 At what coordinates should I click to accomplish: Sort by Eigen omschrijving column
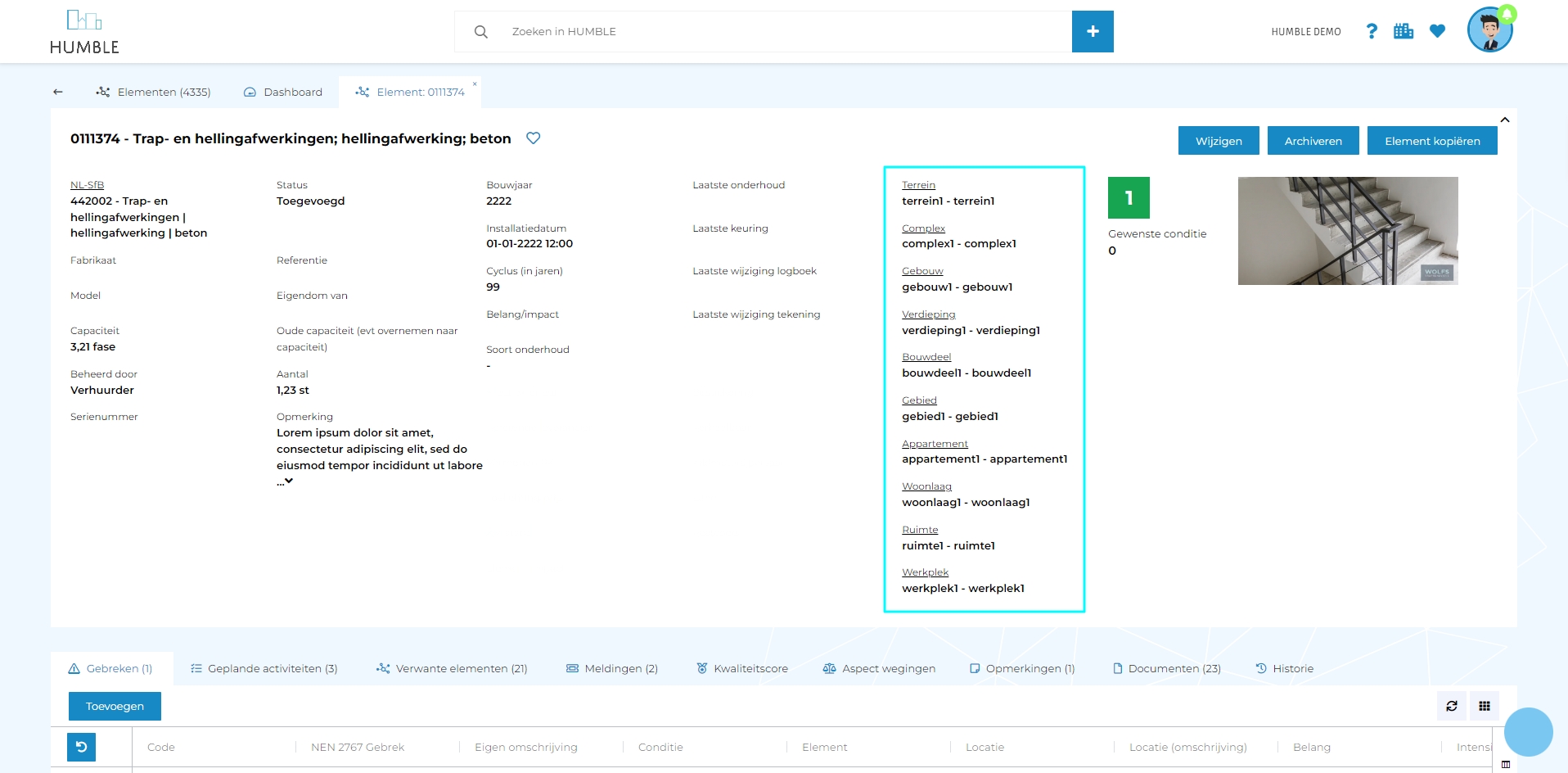(526, 747)
